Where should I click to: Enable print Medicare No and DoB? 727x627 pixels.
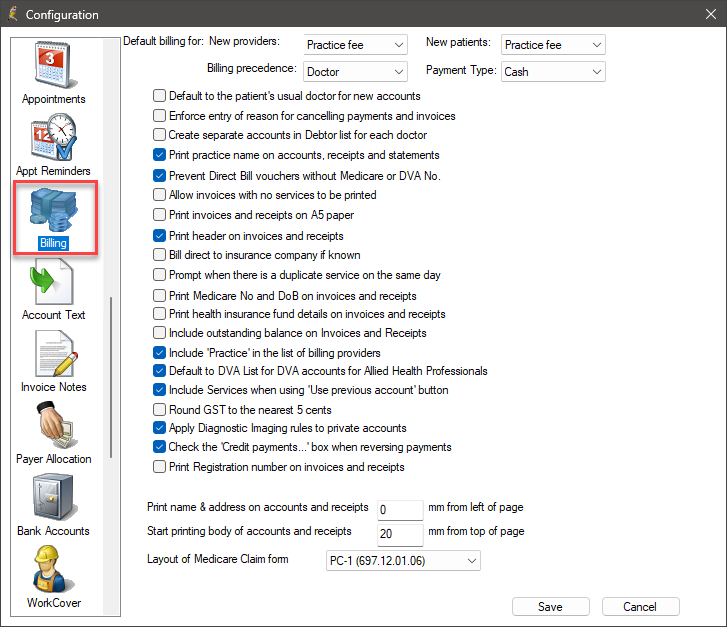tap(159, 295)
